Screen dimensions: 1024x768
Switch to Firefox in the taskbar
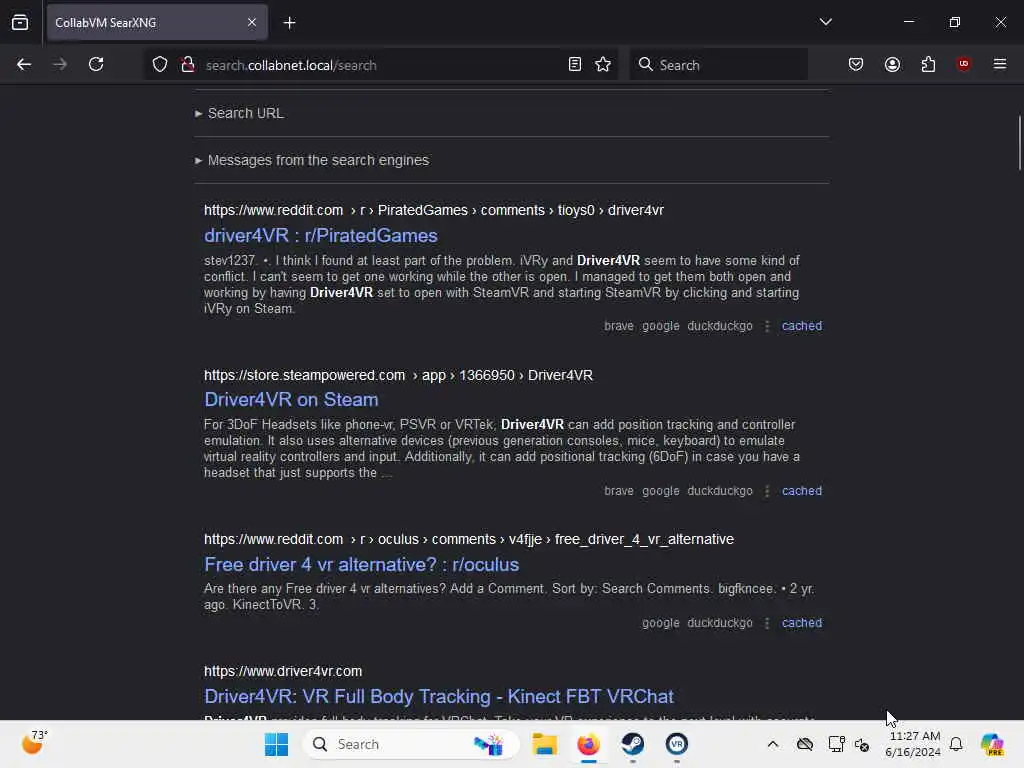click(x=588, y=744)
